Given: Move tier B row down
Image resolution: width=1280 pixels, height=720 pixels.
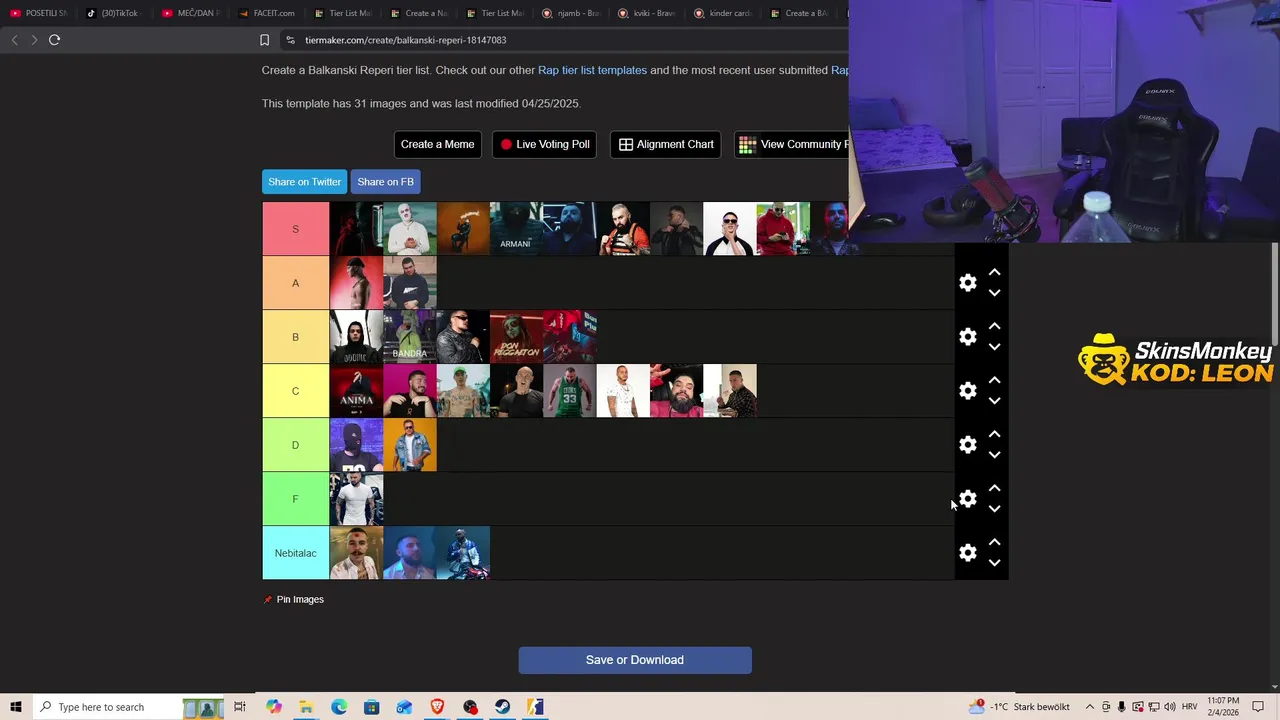Looking at the screenshot, I should tap(994, 347).
